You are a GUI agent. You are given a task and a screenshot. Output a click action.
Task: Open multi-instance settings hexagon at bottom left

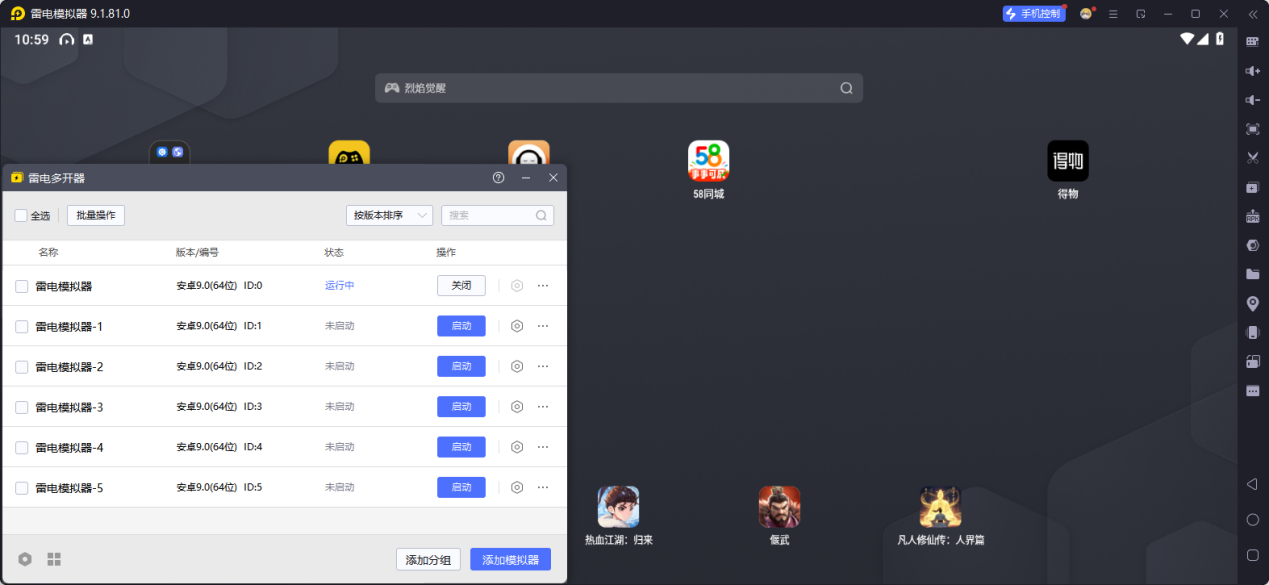[x=25, y=559]
